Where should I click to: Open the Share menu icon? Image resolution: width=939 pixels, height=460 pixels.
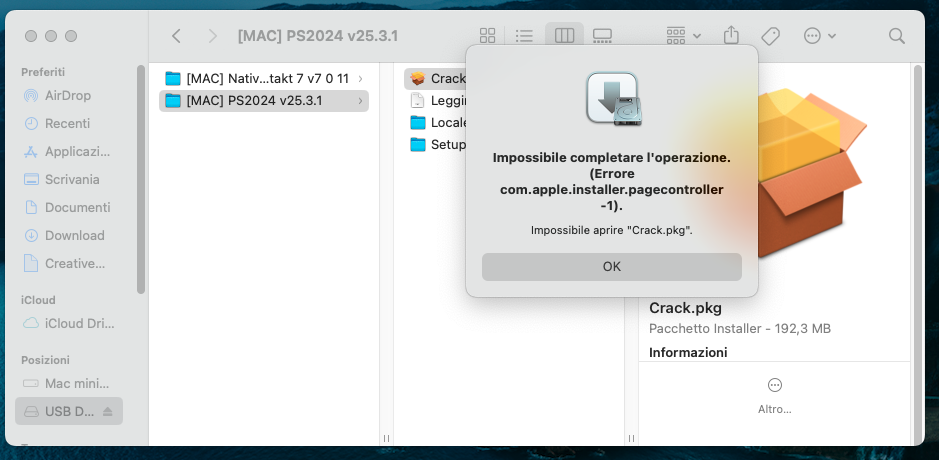click(x=731, y=35)
